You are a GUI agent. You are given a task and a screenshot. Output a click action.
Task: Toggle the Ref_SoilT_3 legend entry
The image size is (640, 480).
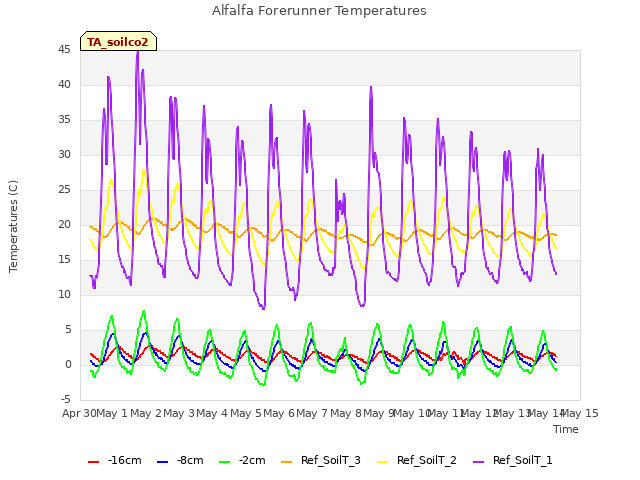(x=321, y=461)
